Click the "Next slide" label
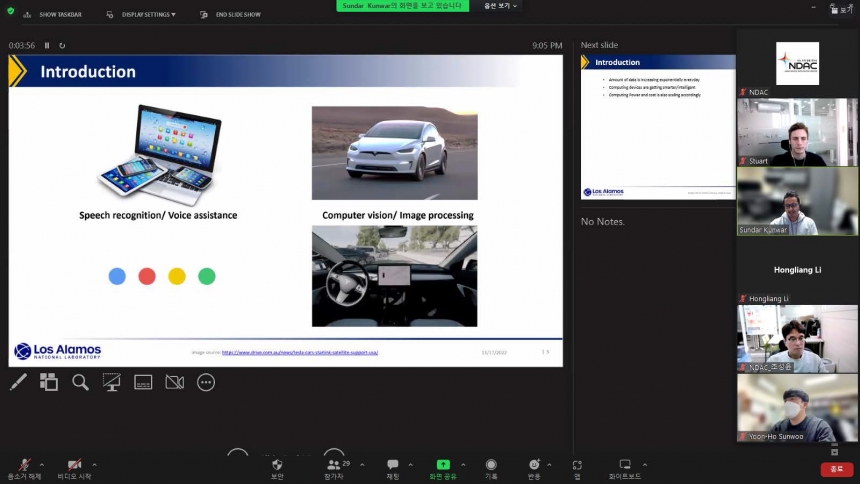The width and height of the screenshot is (860, 484). click(x=599, y=45)
